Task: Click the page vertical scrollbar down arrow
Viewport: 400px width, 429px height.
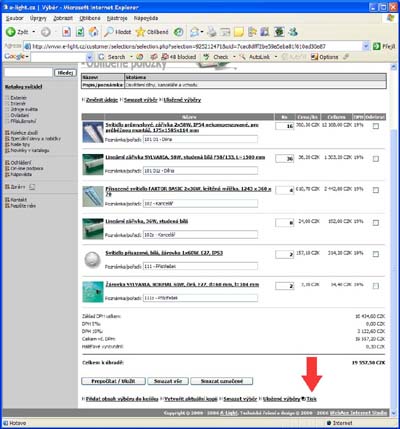Action: tap(394, 413)
